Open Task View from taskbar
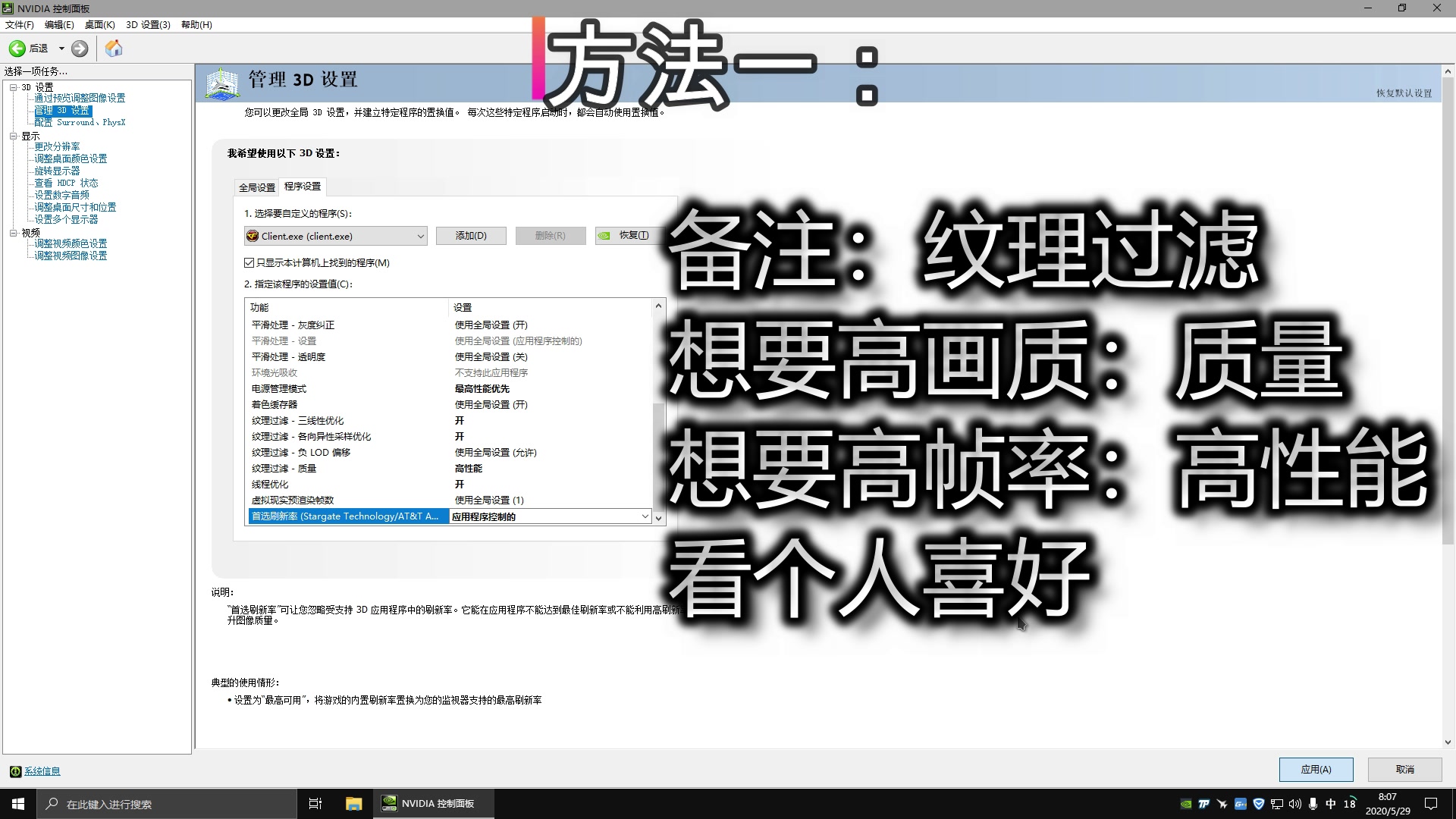Screen dimensions: 1456x819 (x=315, y=804)
